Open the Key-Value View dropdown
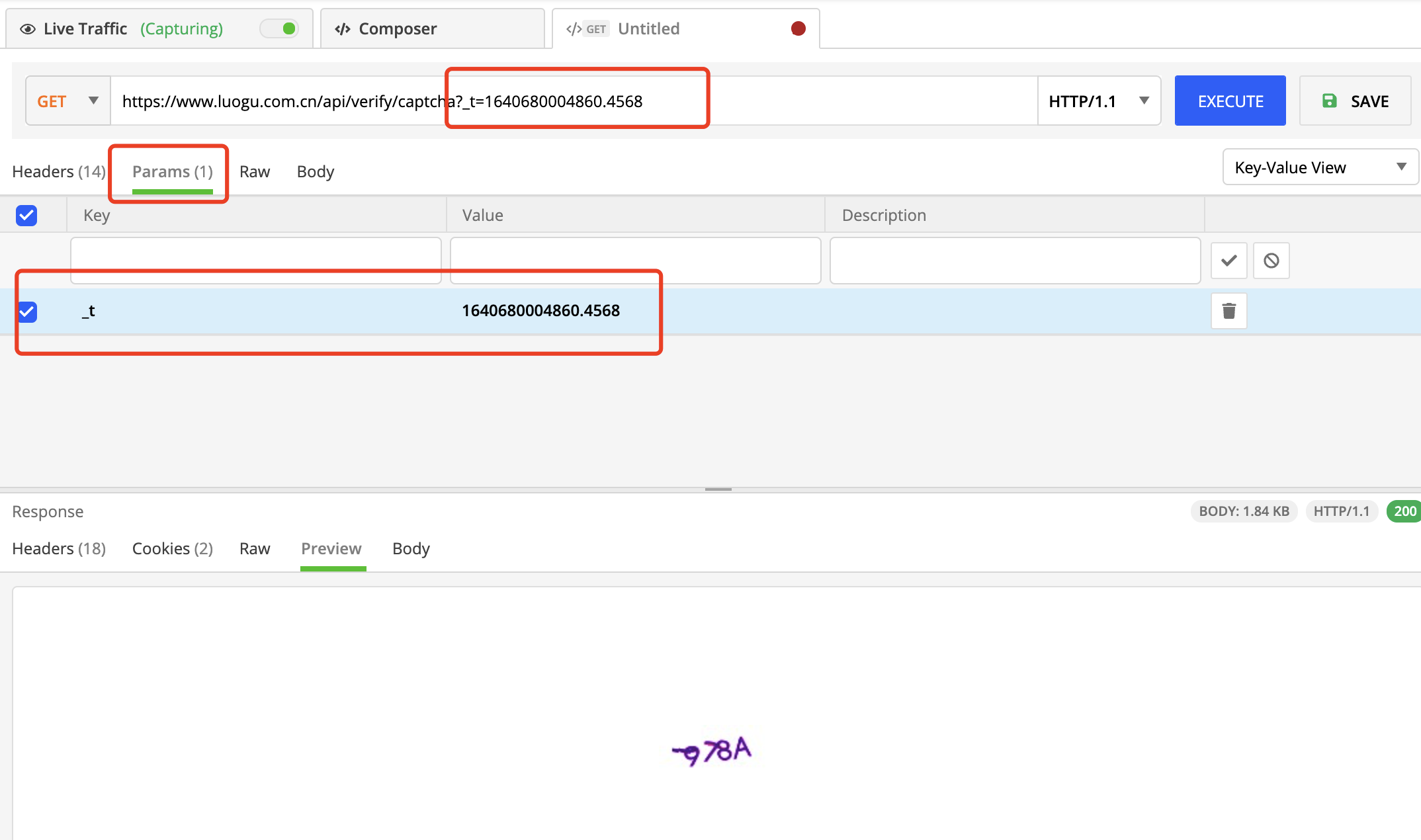 (x=1320, y=167)
